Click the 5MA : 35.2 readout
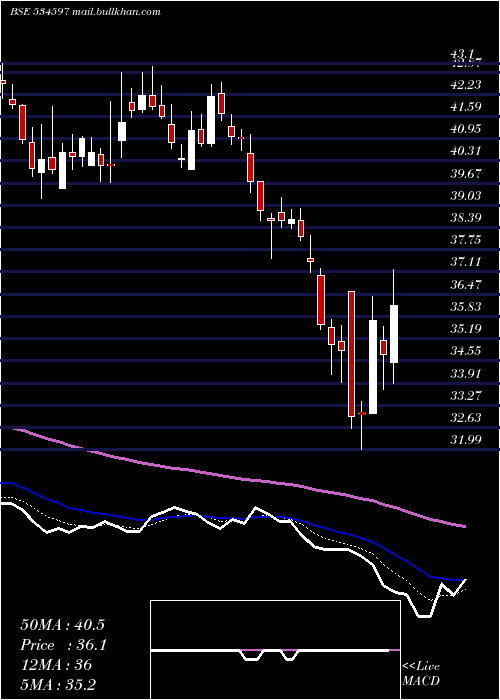500x700 pixels. 58,685
